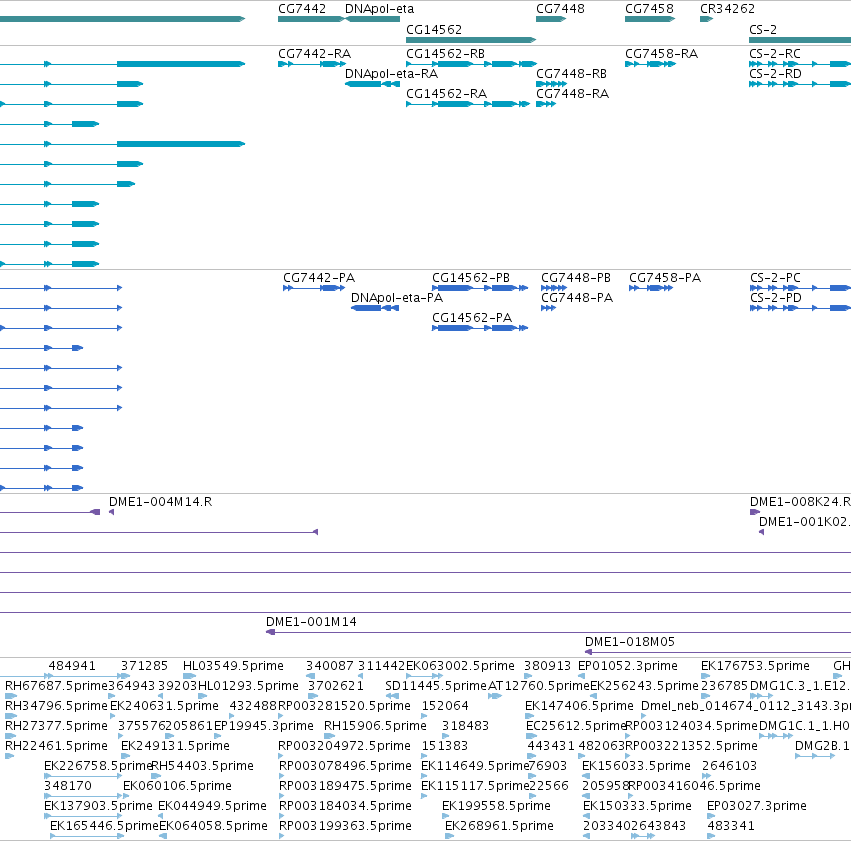Select the 371285 EST label
The height and width of the screenshot is (841, 851).
144,666
